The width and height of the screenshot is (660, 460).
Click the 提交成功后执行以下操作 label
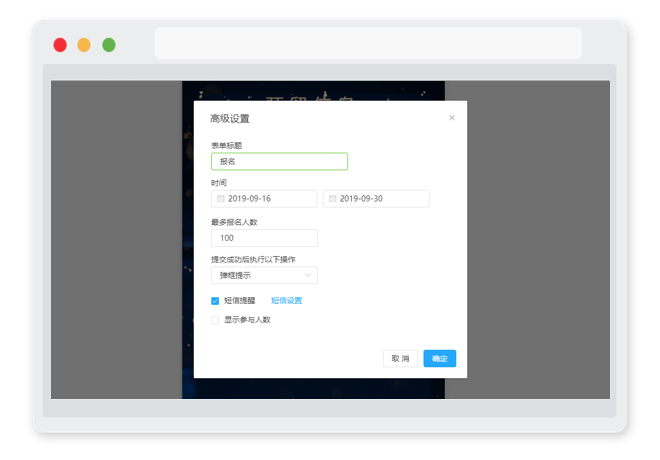tap(253, 259)
